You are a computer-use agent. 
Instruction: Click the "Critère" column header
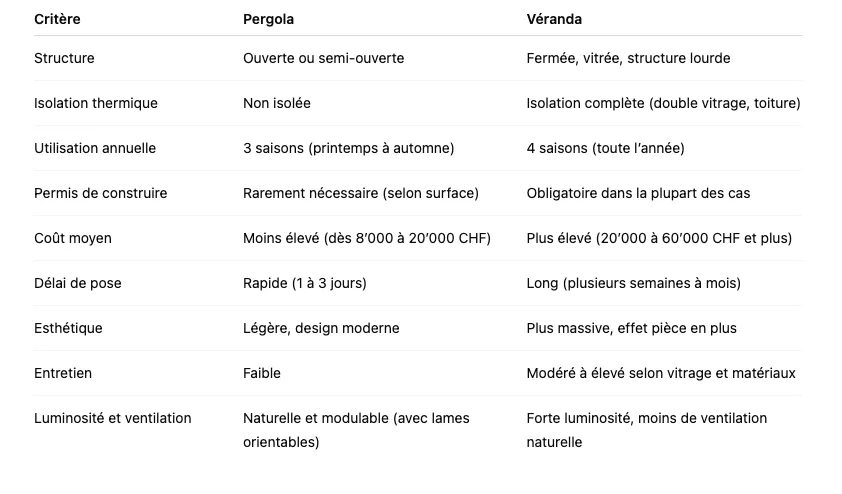click(x=57, y=19)
